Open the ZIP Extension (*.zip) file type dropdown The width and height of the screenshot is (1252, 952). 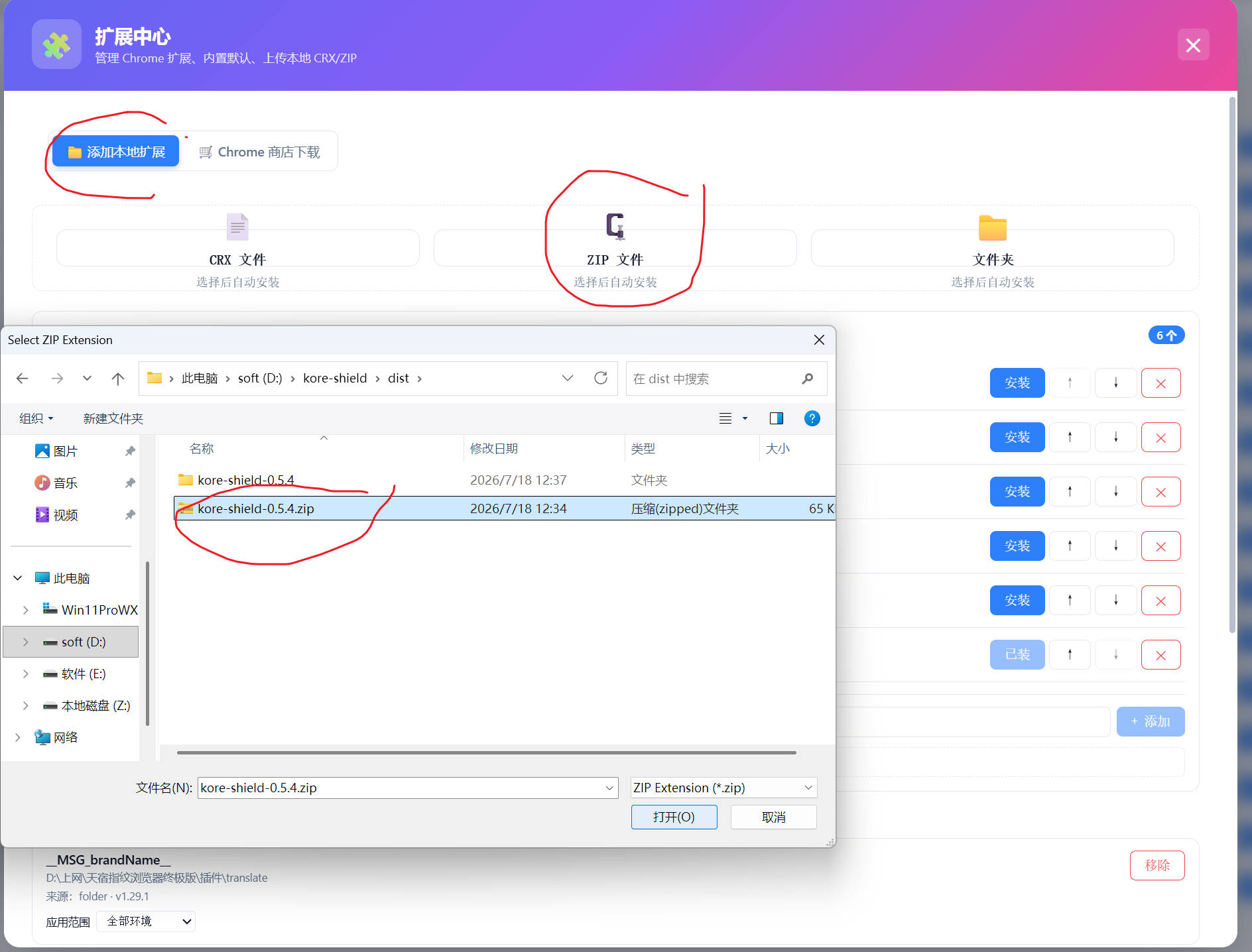pos(723,788)
